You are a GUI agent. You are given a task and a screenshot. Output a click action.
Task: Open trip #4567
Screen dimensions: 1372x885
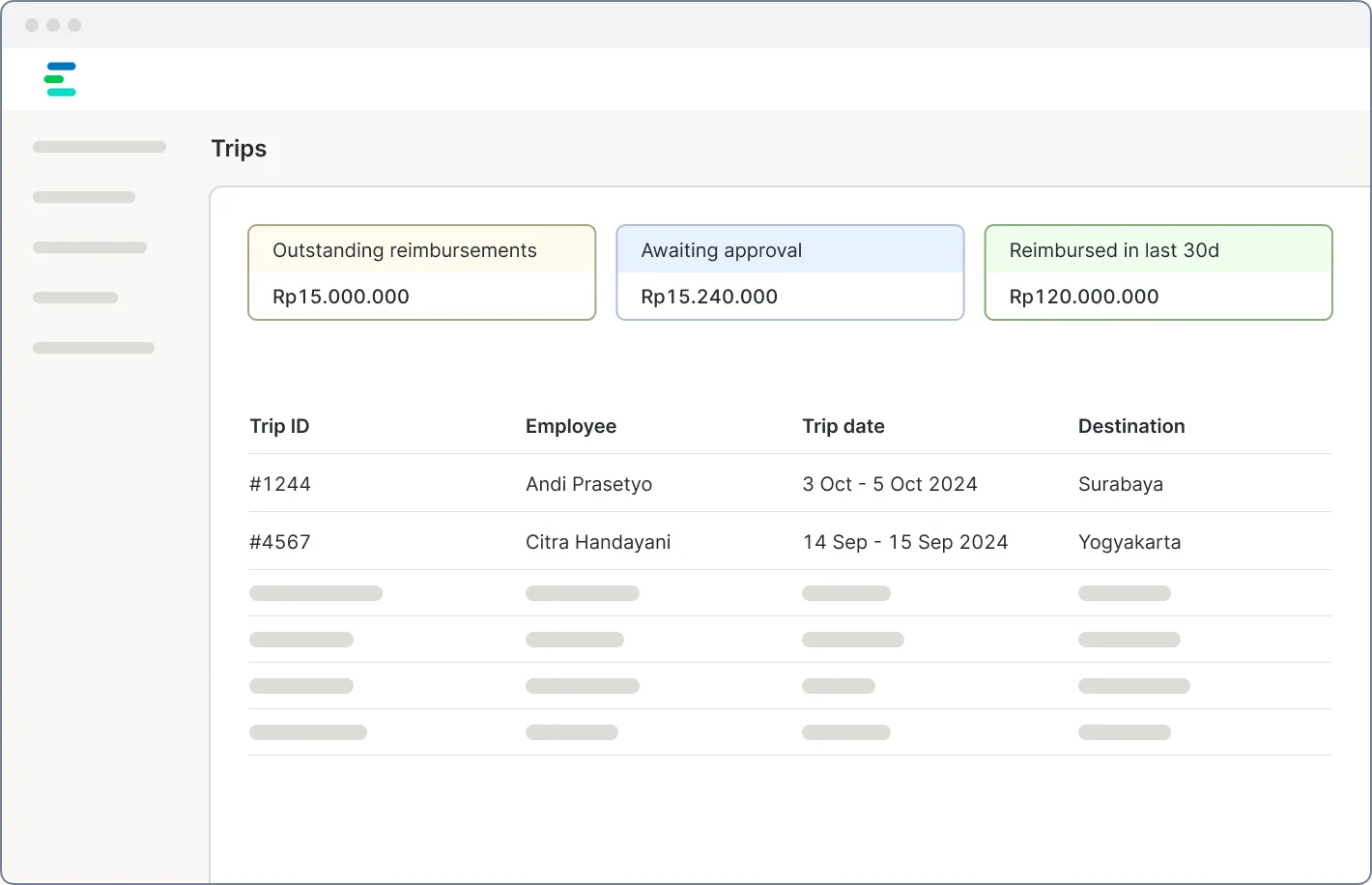(280, 542)
